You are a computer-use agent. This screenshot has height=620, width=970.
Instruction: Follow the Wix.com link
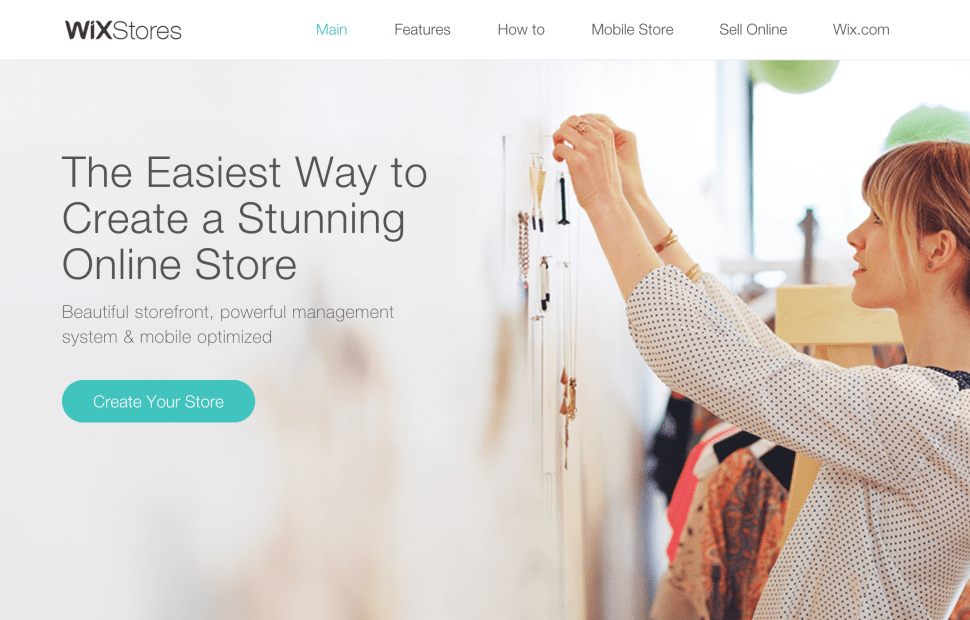[x=861, y=30]
